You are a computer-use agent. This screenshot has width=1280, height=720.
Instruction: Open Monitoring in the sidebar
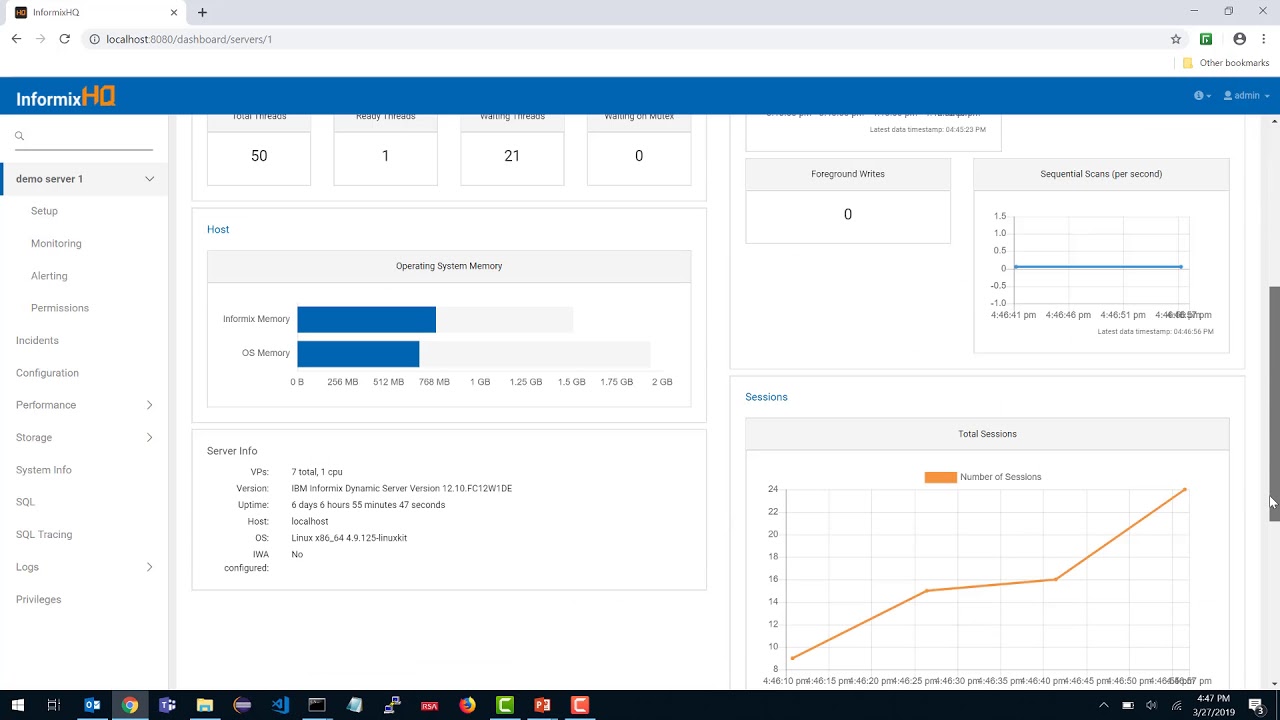pos(56,243)
